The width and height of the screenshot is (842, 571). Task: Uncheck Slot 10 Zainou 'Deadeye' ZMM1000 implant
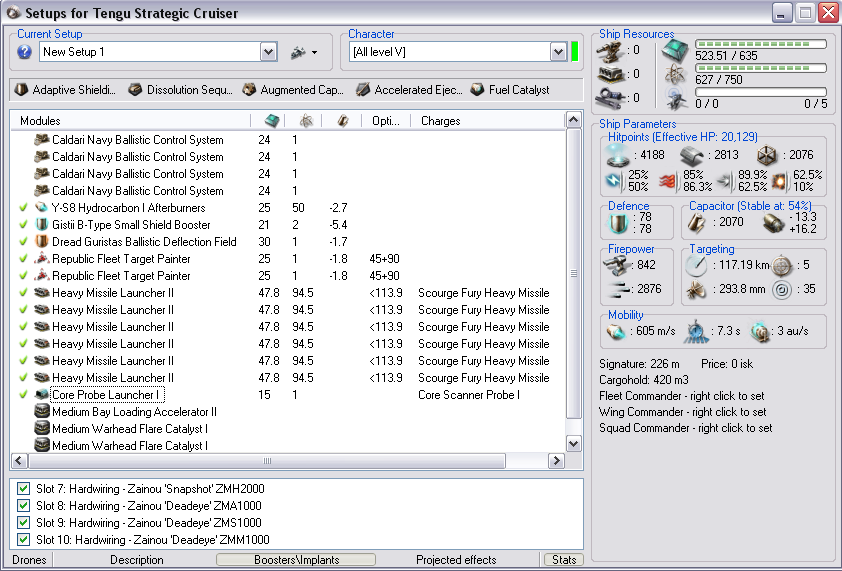[23, 539]
